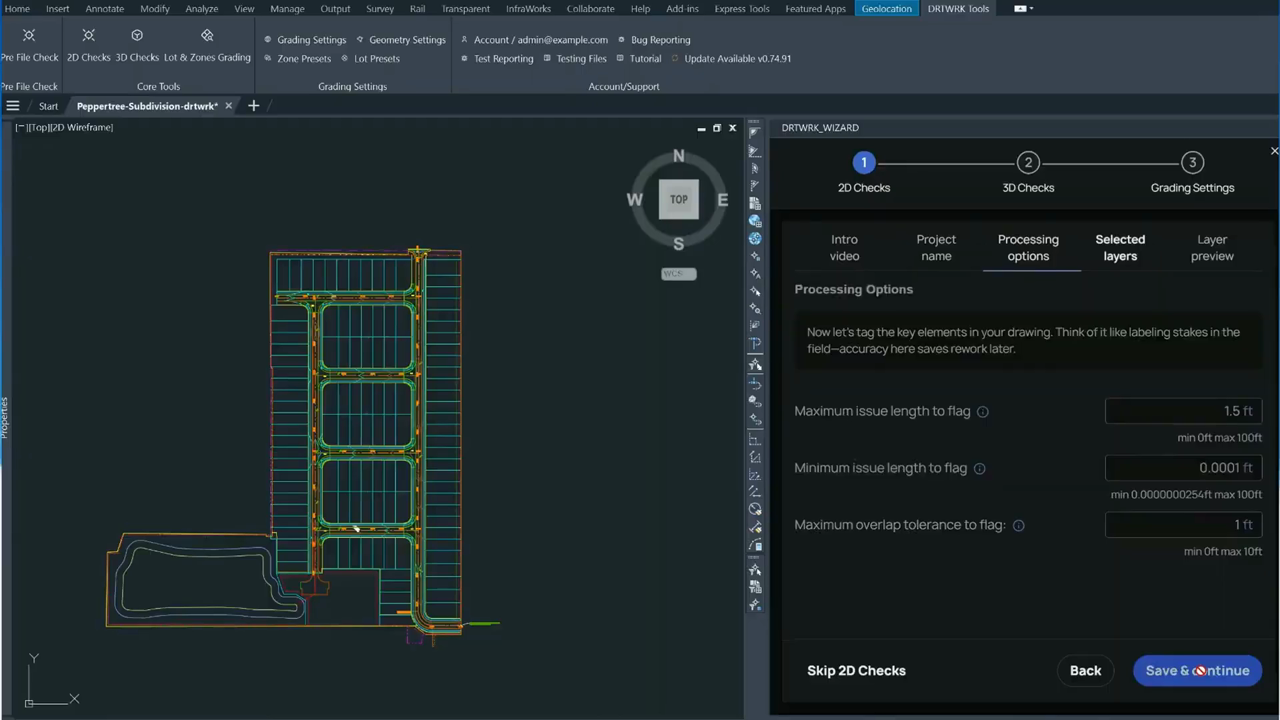Viewport: 1280px width, 720px height.
Task: Open the InfraWorks ribbon tab
Action: [x=528, y=9]
